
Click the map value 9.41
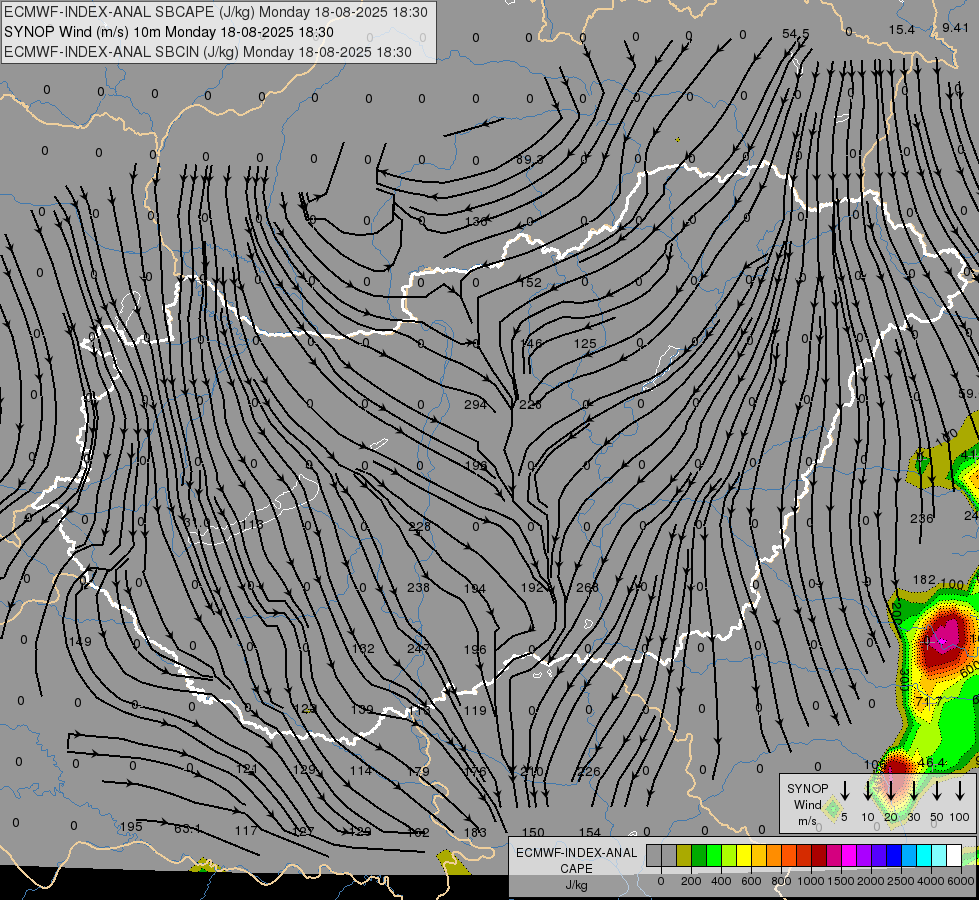pyautogui.click(x=955, y=27)
